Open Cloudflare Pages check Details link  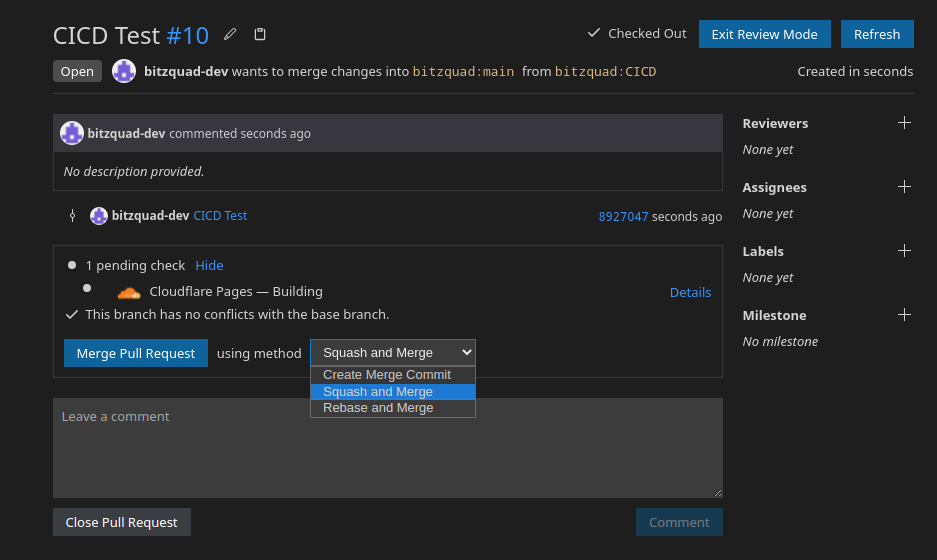pyautogui.click(x=690, y=293)
